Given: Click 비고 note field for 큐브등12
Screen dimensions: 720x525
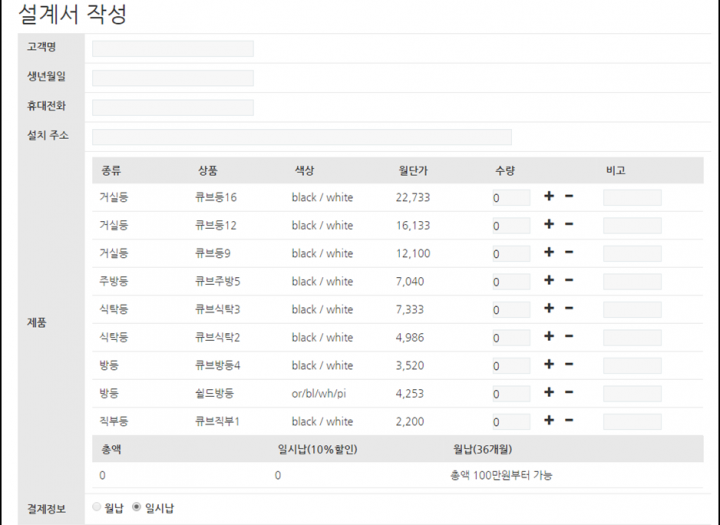Looking at the screenshot, I should [631, 226].
